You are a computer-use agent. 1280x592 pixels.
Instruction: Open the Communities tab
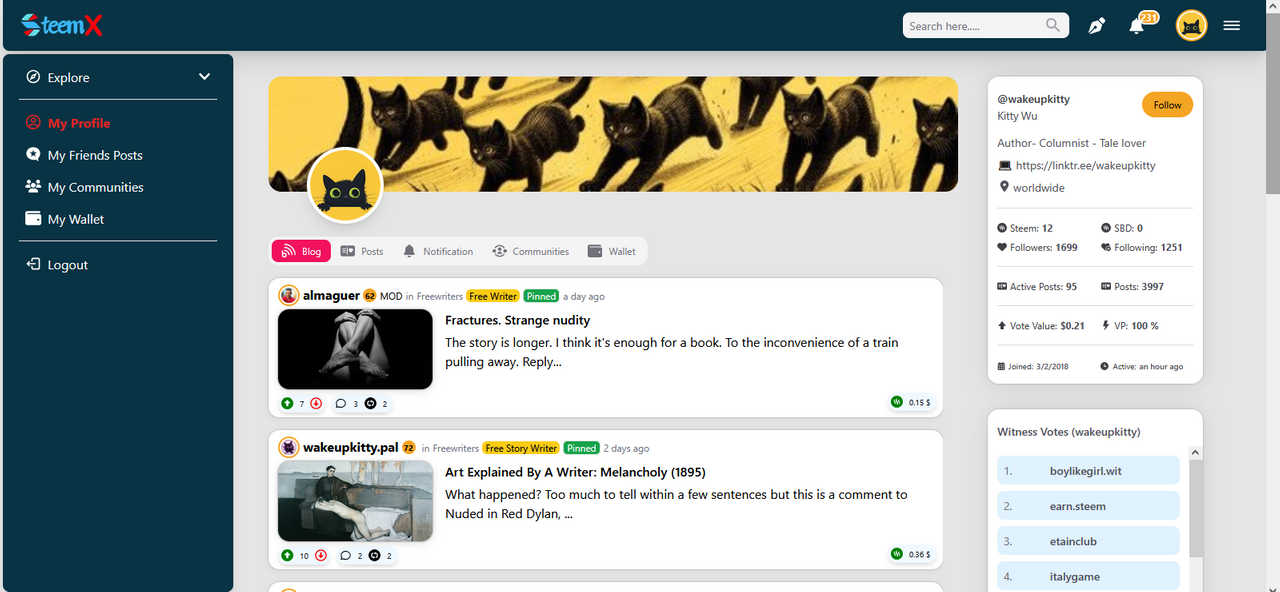(530, 251)
